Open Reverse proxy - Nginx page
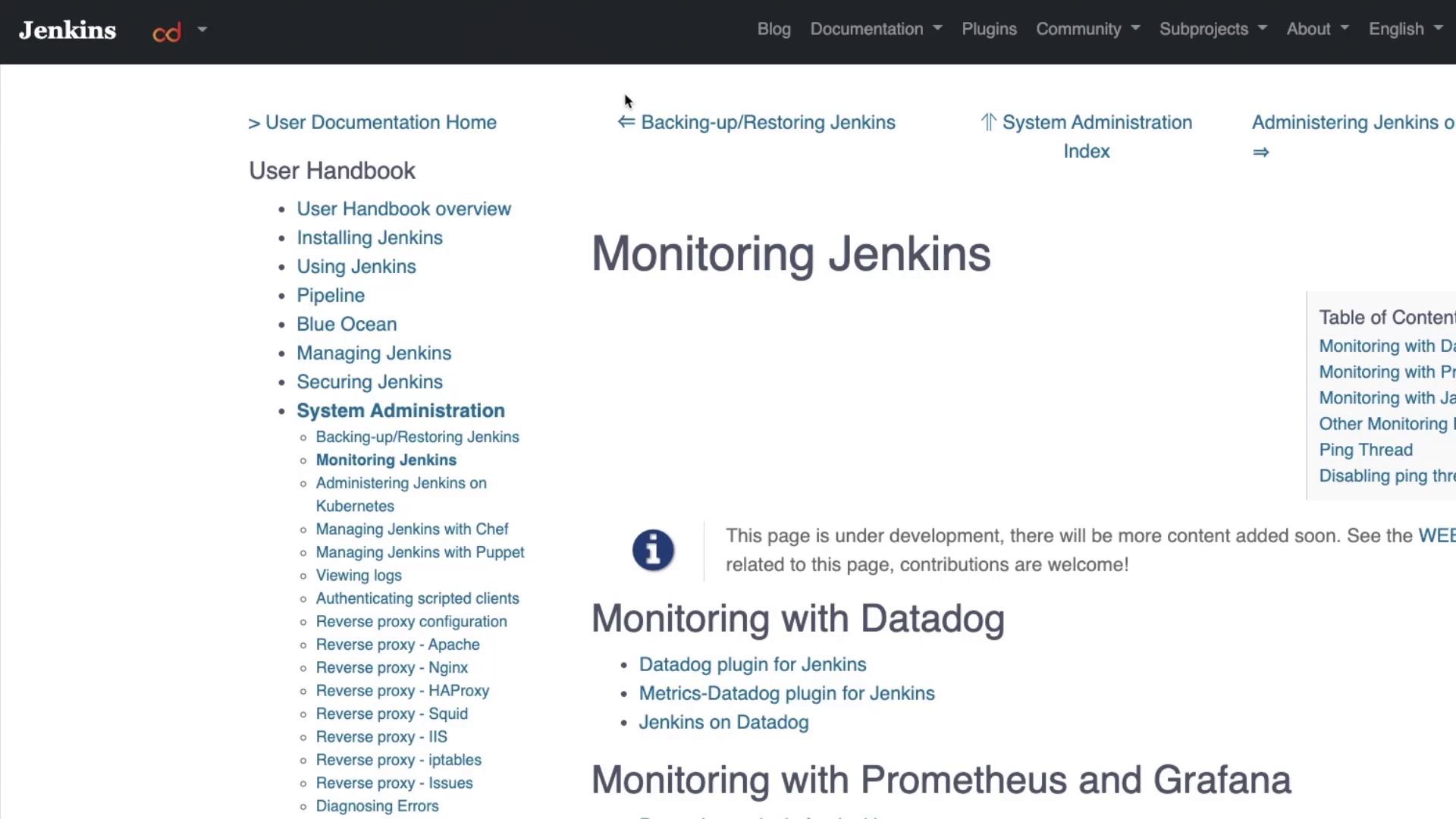 tap(391, 667)
